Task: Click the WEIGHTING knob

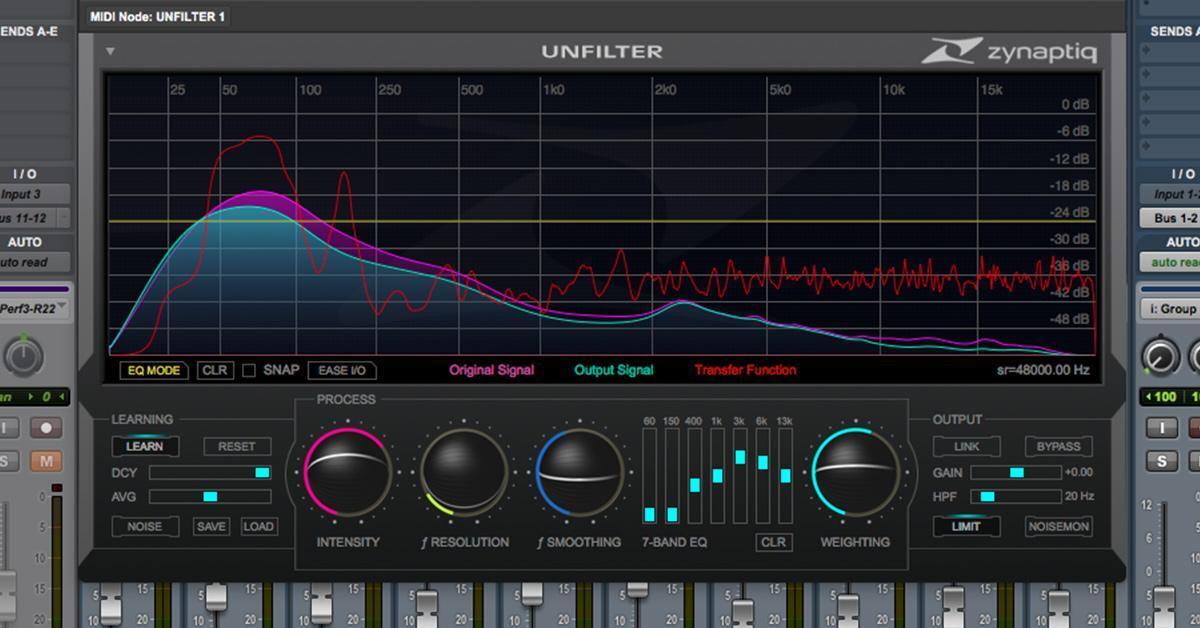Action: [x=855, y=471]
